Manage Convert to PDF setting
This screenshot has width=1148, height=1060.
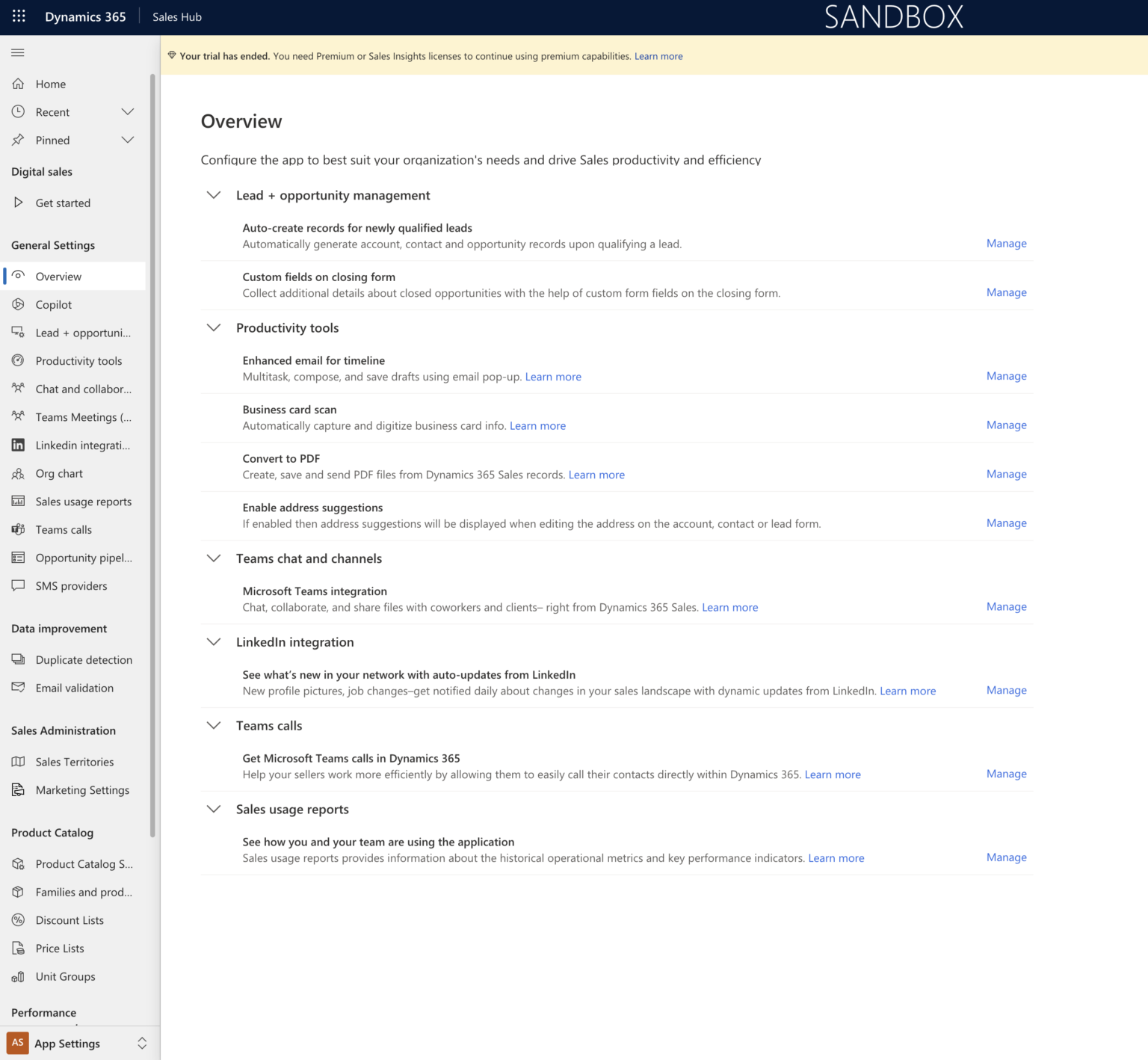[x=1006, y=474]
